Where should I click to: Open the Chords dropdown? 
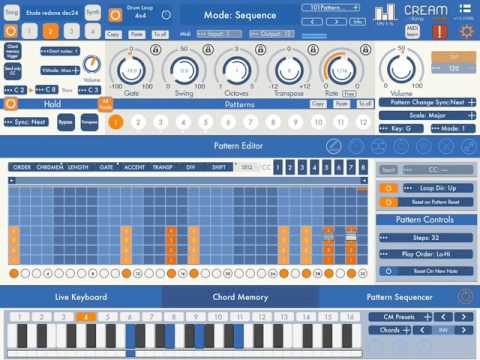coord(390,330)
